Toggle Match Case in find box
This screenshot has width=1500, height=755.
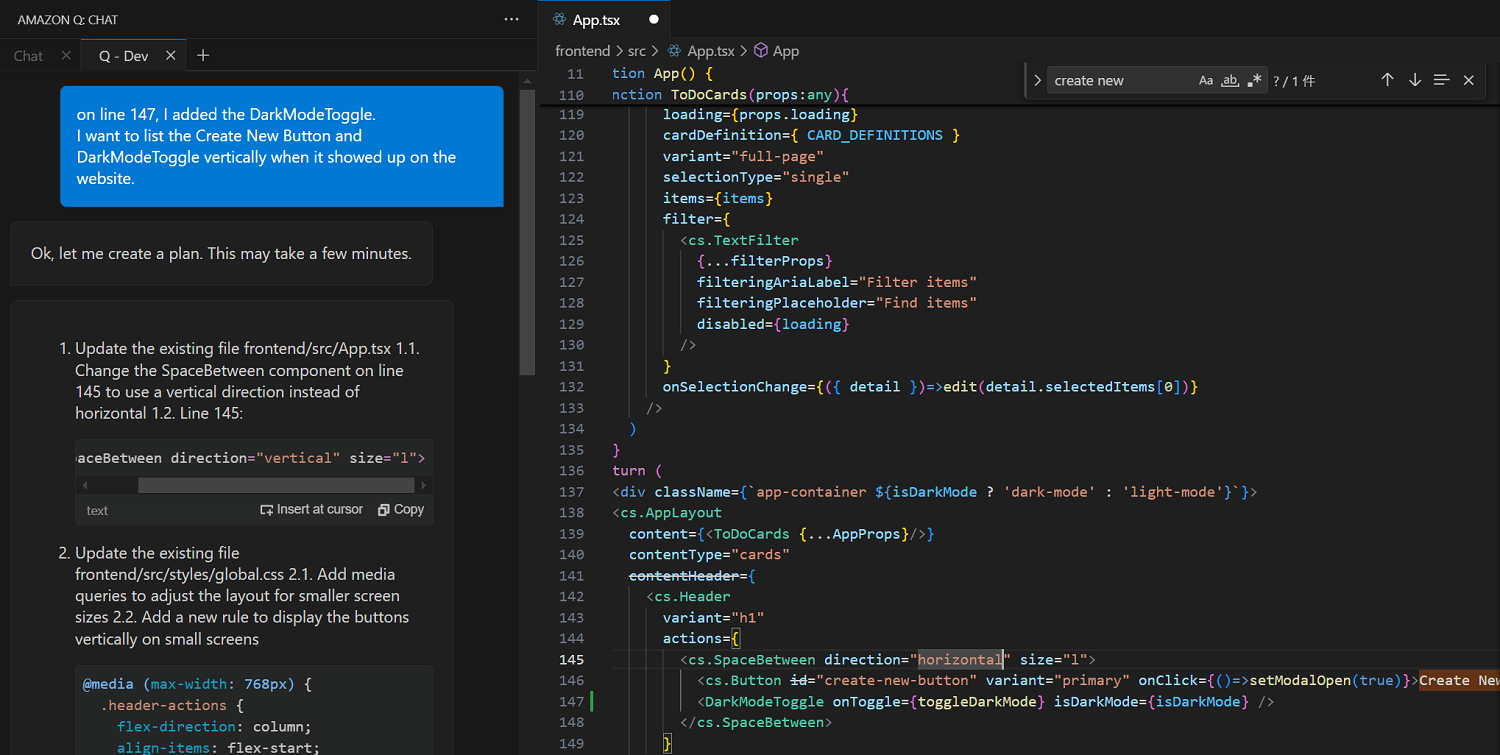pyautogui.click(x=1206, y=81)
